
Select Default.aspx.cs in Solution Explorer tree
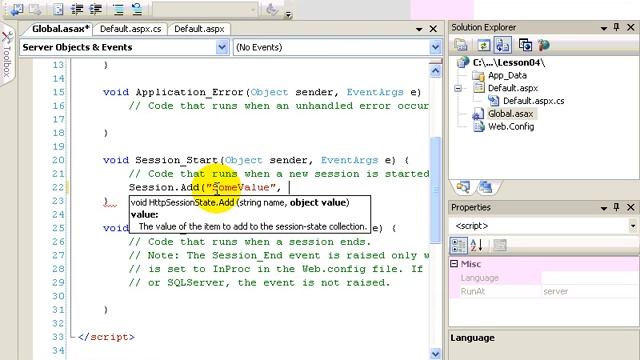pos(533,101)
